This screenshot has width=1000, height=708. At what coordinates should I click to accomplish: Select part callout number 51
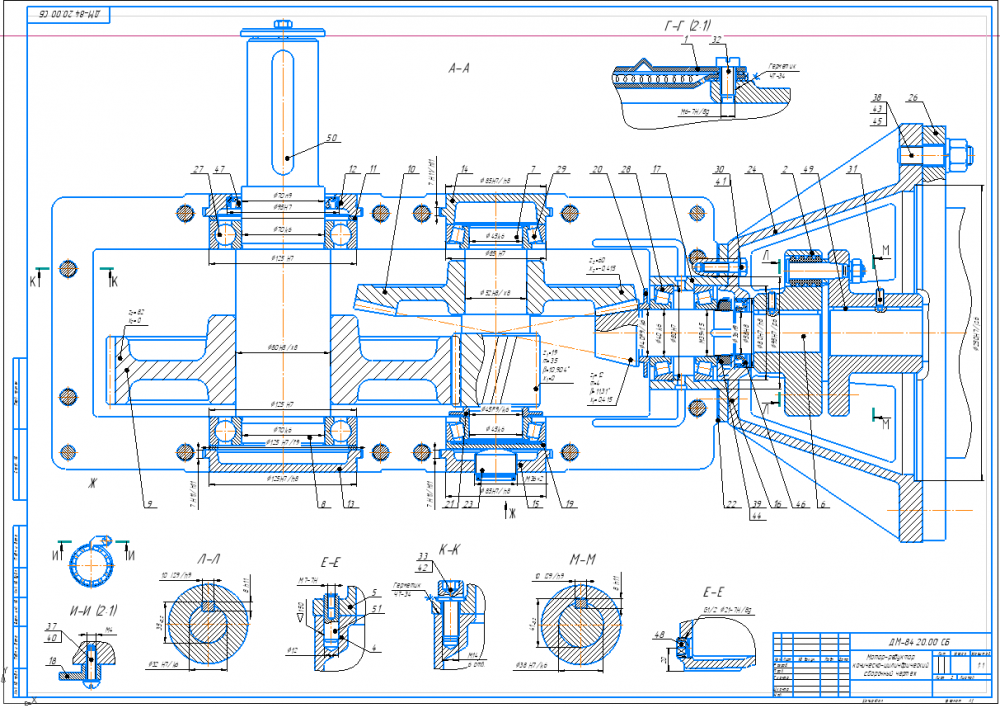[x=377, y=608]
